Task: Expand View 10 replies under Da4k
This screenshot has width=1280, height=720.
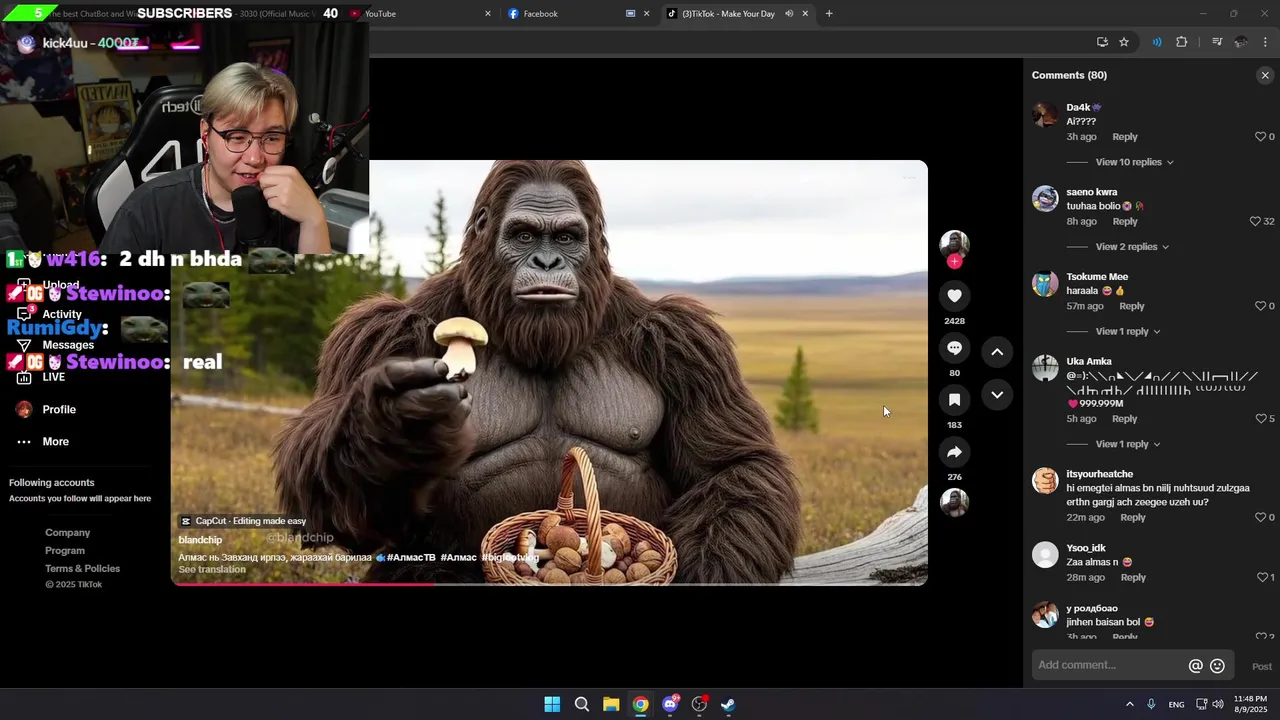Action: click(x=1134, y=162)
